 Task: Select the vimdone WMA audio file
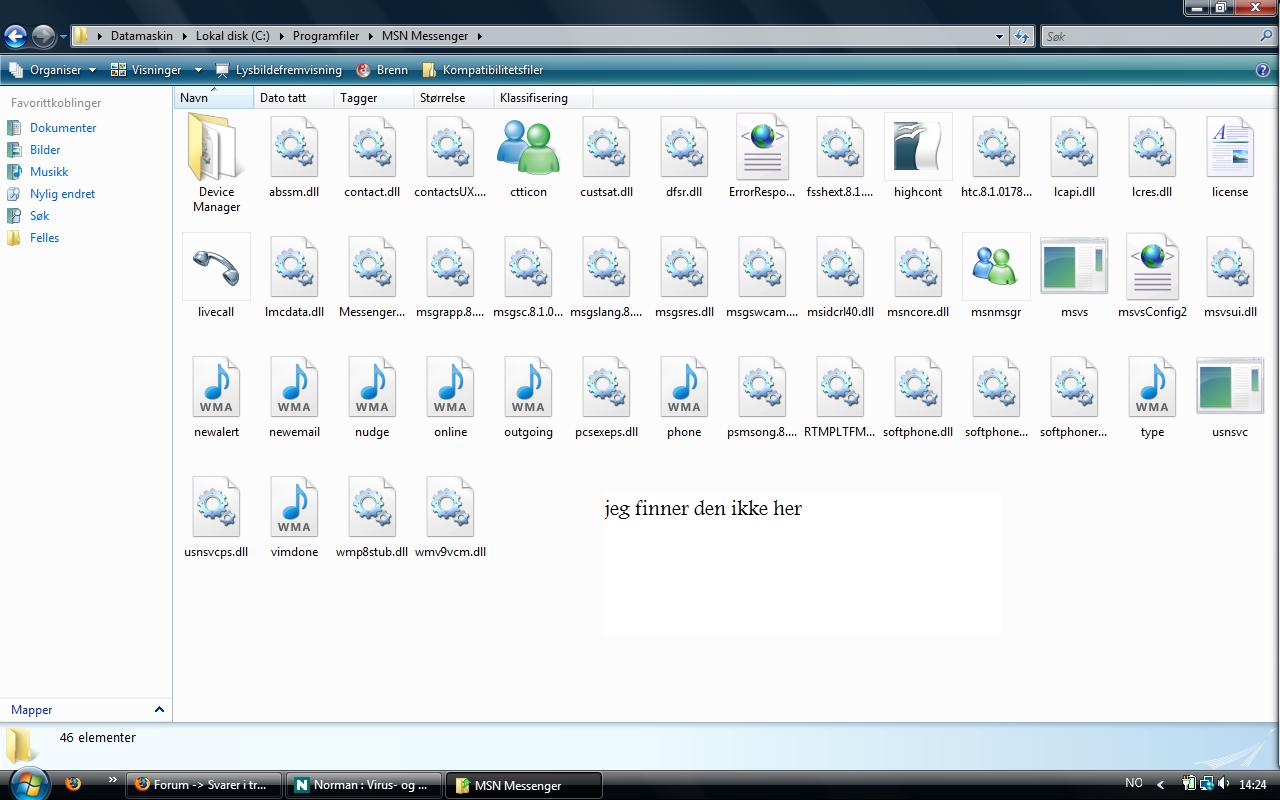click(294, 508)
